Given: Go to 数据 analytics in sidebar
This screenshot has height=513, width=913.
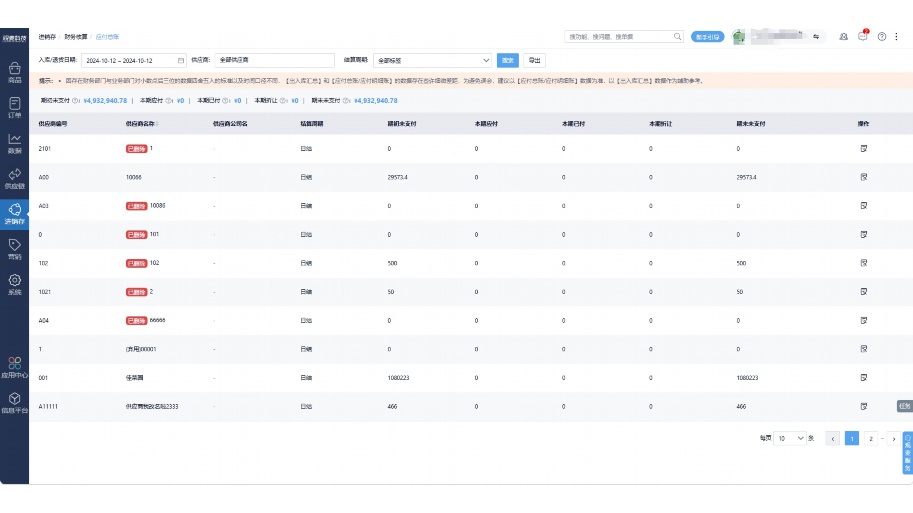Looking at the screenshot, I should [14, 143].
